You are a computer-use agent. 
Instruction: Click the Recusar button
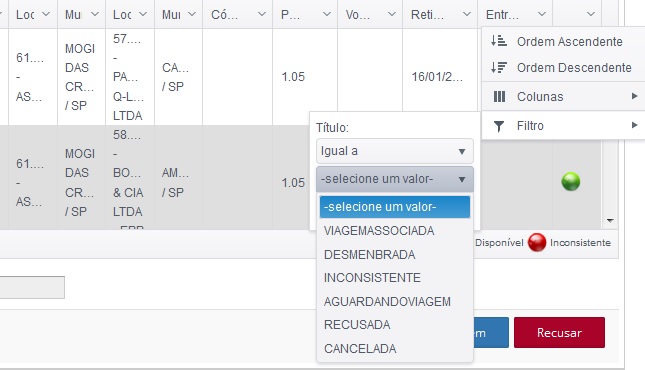559,333
